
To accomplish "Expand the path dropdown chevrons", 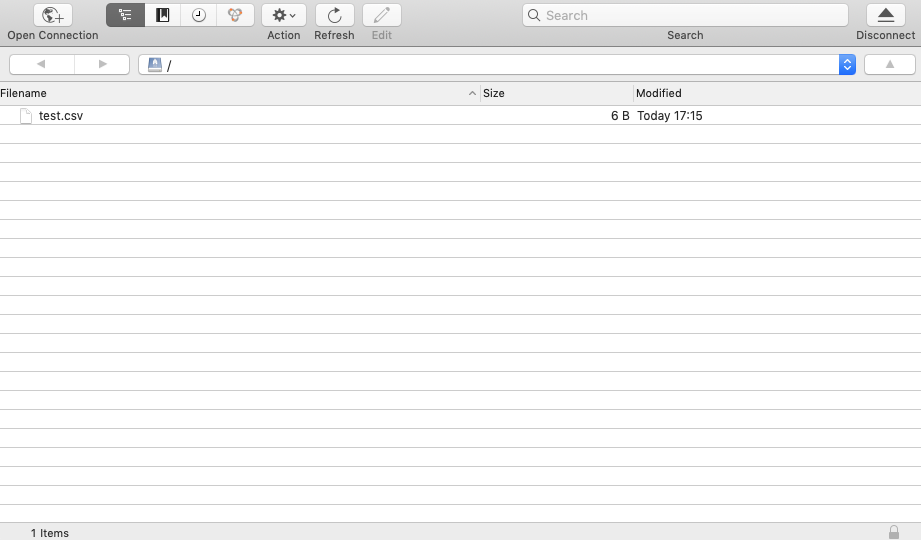I will tap(847, 64).
